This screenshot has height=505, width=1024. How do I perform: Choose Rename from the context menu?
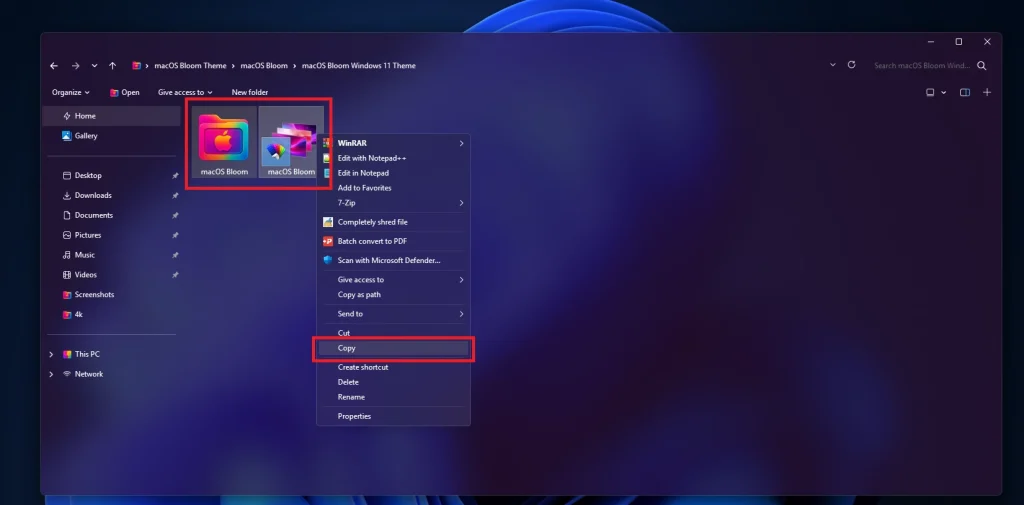click(x=393, y=397)
